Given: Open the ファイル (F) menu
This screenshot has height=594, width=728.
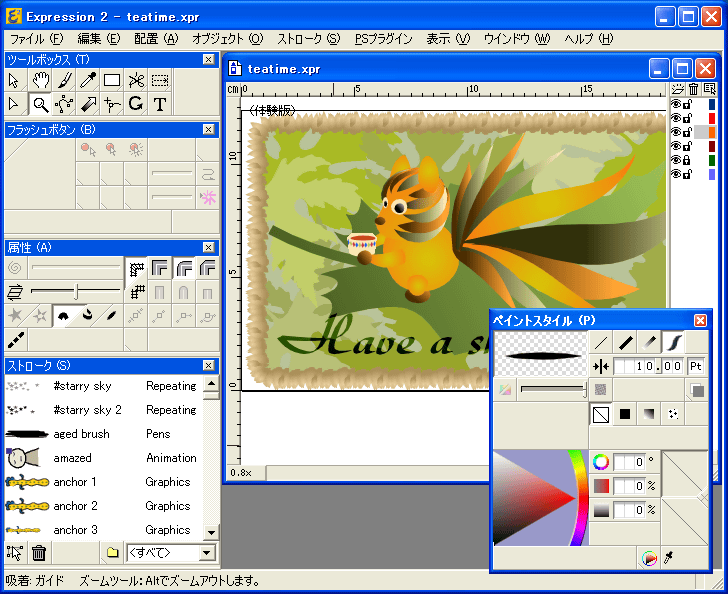Looking at the screenshot, I should [x=37, y=39].
